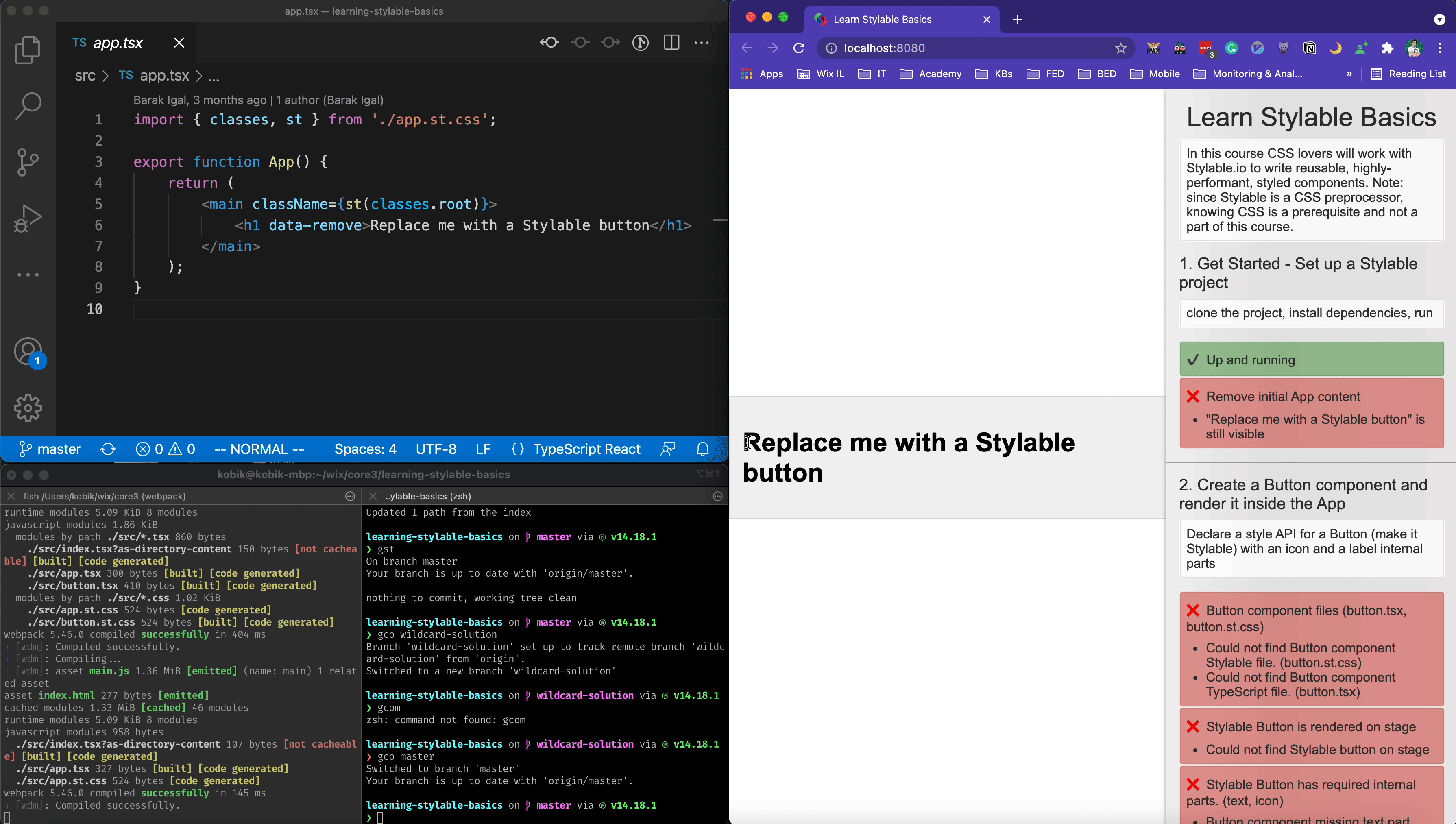Close the Learn Stylable Basics tab
Image resolution: width=1456 pixels, height=824 pixels.
point(987,19)
